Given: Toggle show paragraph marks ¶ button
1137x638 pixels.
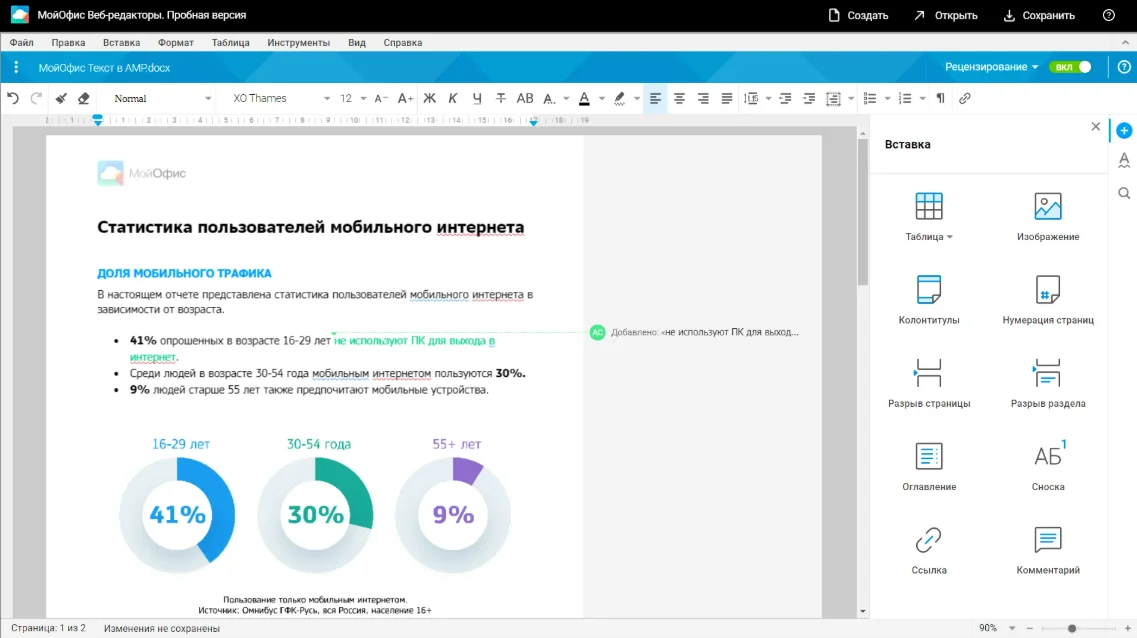Looking at the screenshot, I should pos(940,98).
